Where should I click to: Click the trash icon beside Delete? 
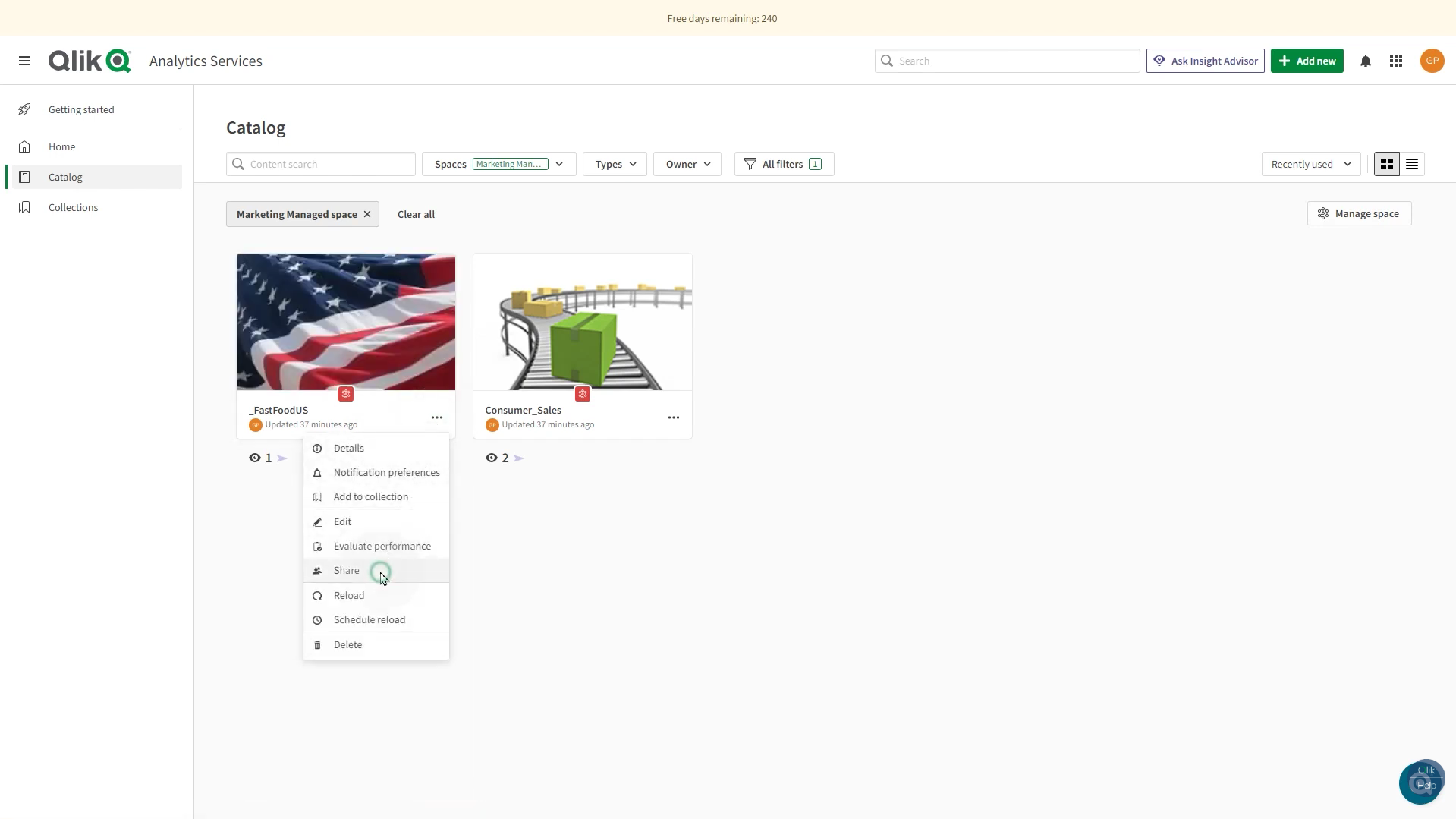tap(317, 645)
